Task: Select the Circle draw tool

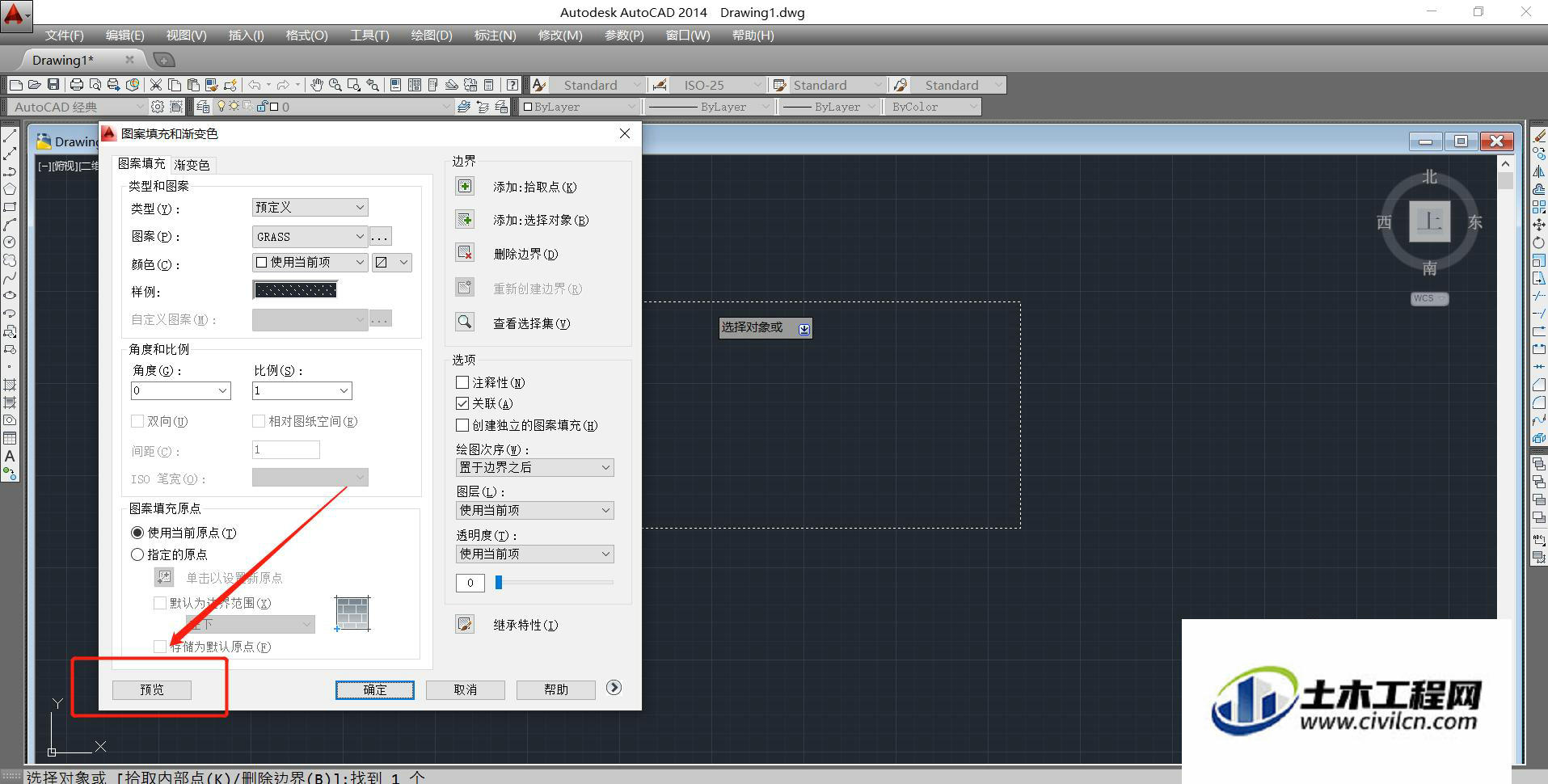Action: (x=10, y=242)
